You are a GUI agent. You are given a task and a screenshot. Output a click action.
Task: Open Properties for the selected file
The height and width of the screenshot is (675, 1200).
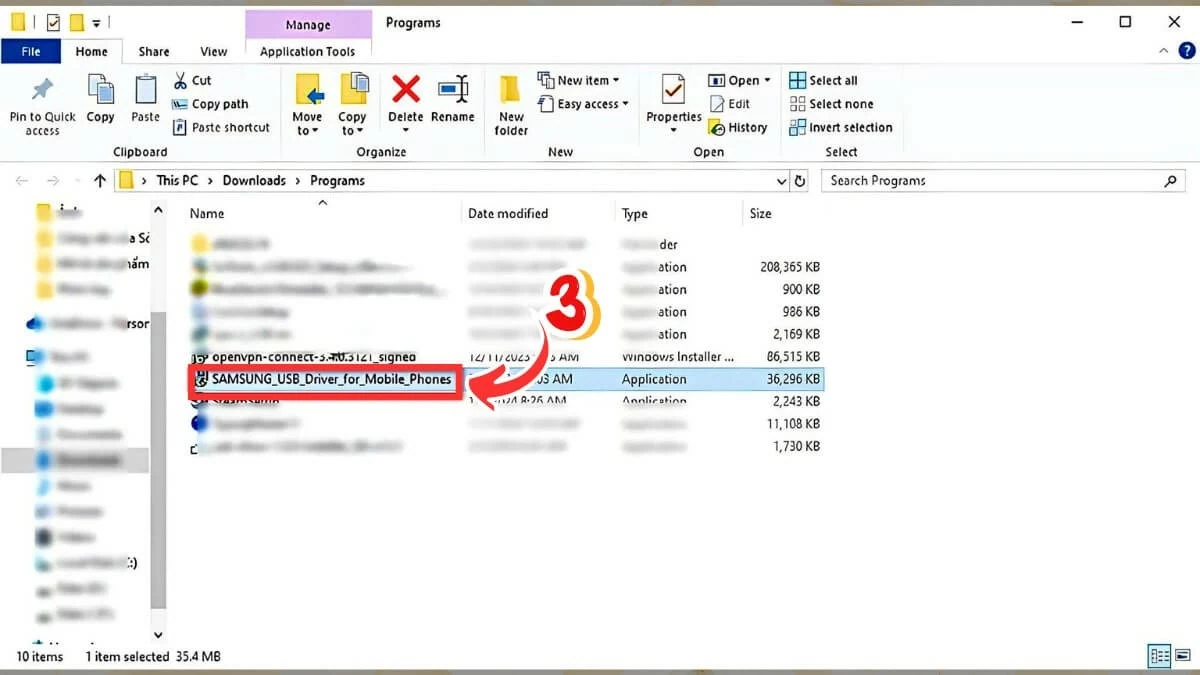coord(673,91)
